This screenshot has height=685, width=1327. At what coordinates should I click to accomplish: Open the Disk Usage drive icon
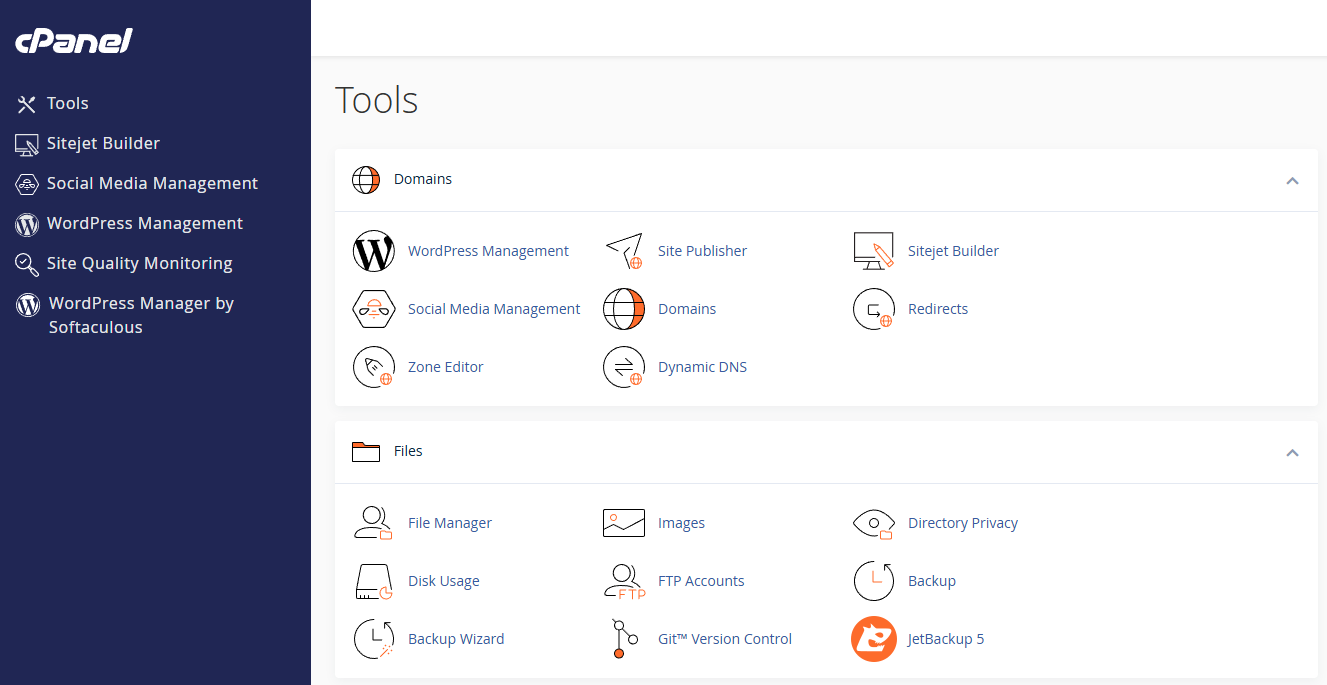(373, 581)
